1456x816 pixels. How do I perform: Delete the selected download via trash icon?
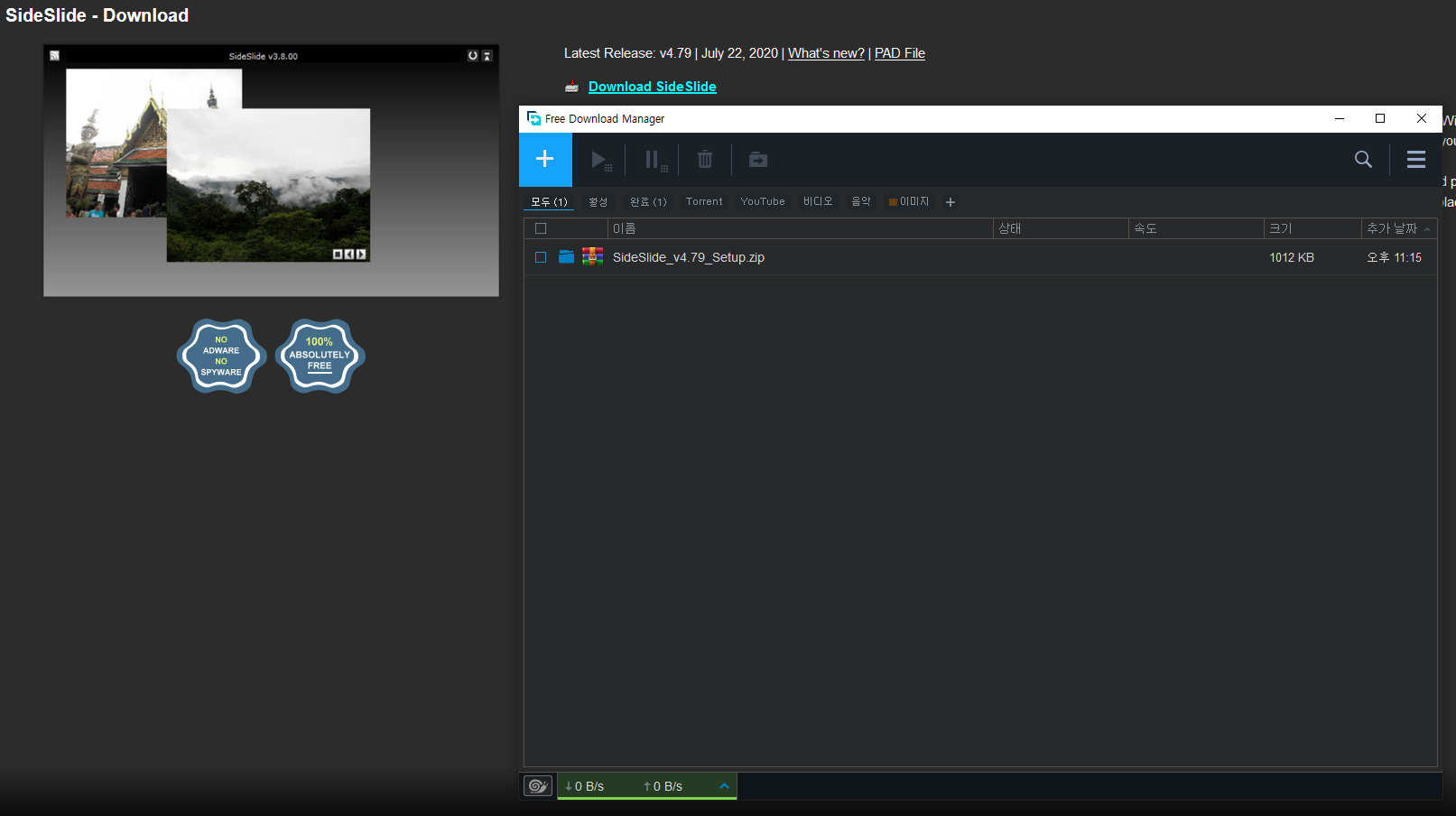click(x=705, y=160)
